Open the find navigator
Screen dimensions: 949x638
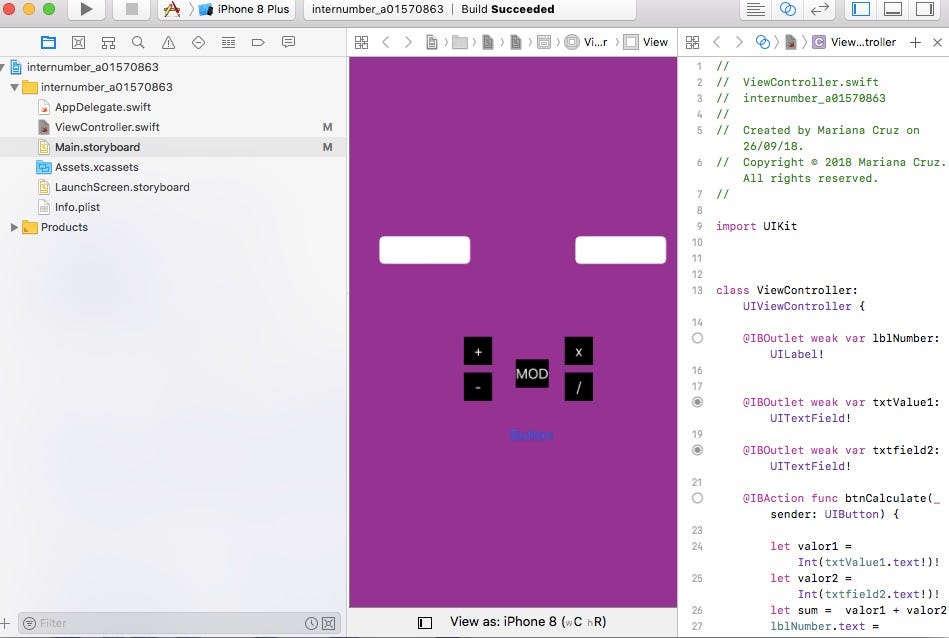point(138,42)
